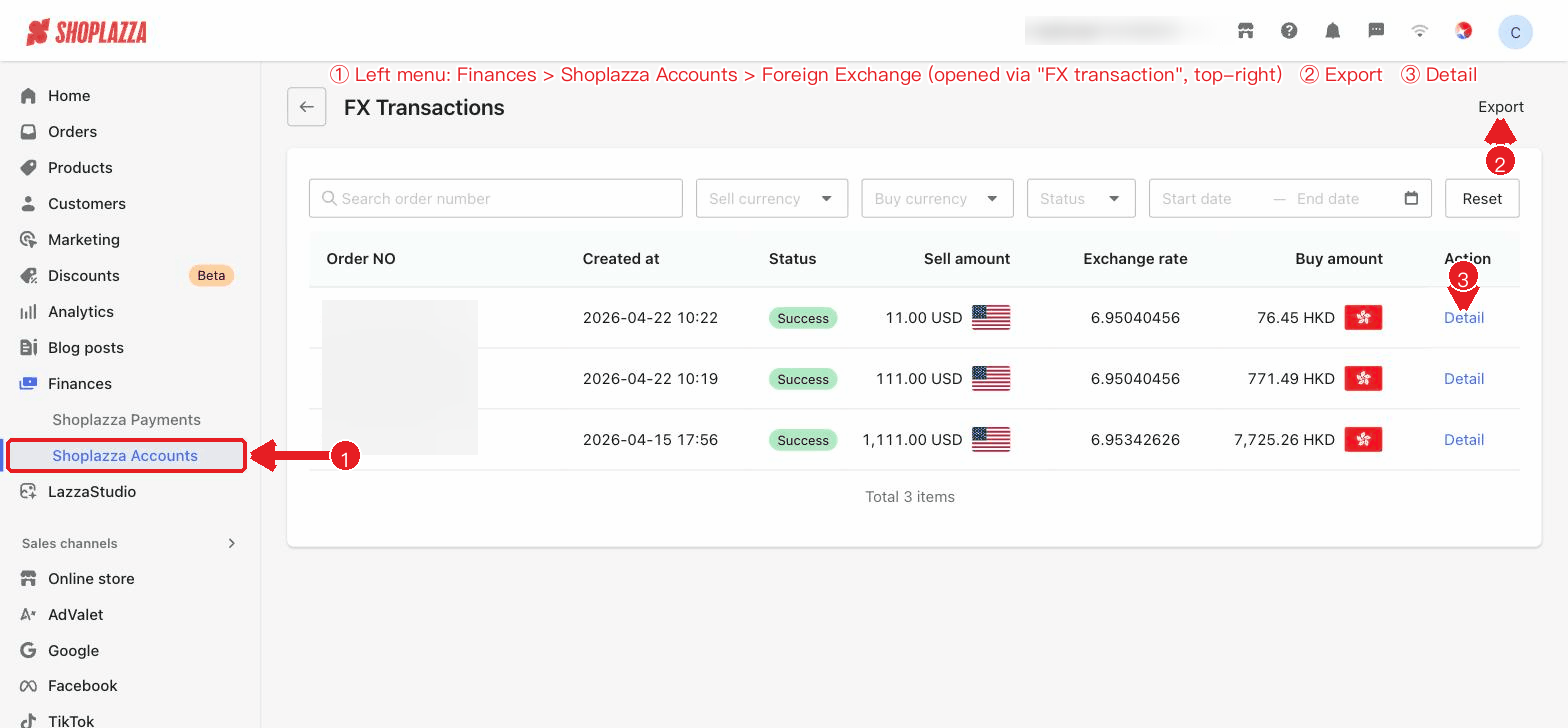Open the Sell currency dropdown
1568x728 pixels.
tap(772, 198)
